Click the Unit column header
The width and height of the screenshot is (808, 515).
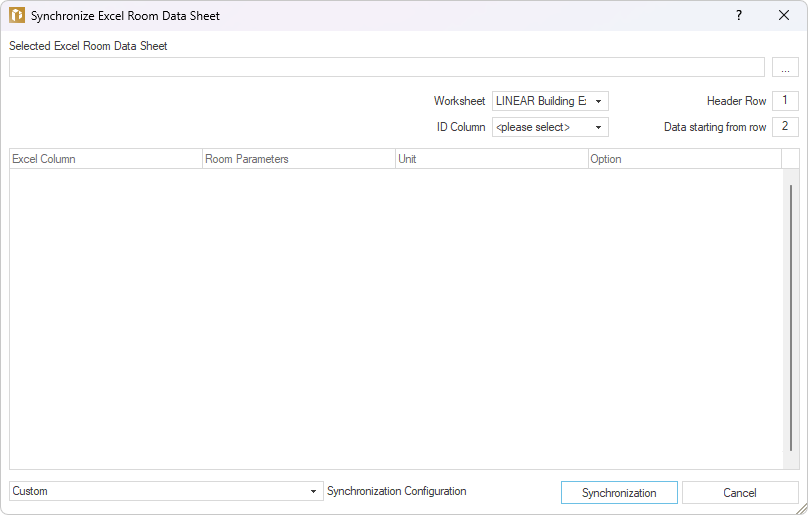[x=492, y=159]
